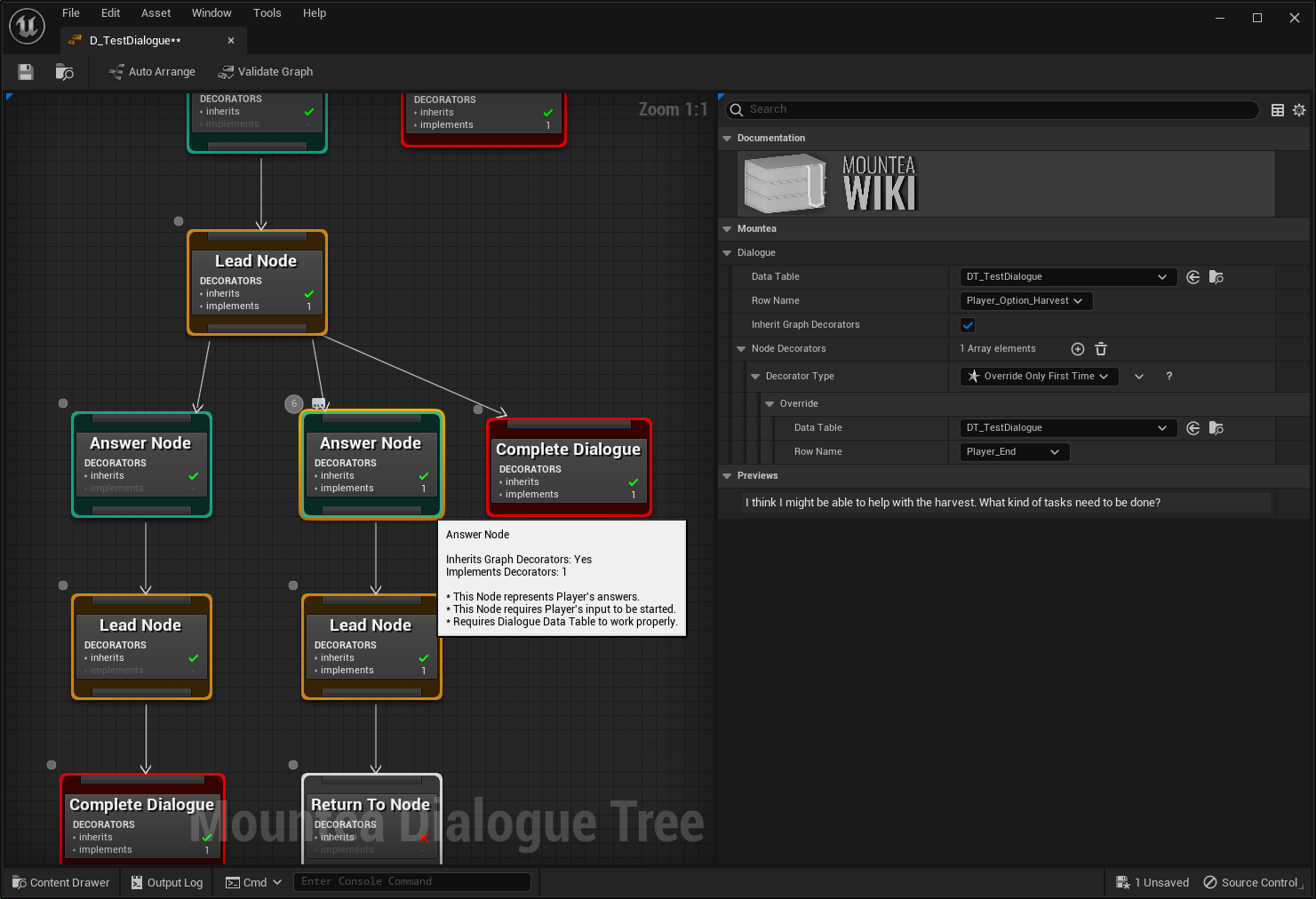Click the property matrix table icon
The height and width of the screenshot is (899, 1316).
(1278, 110)
